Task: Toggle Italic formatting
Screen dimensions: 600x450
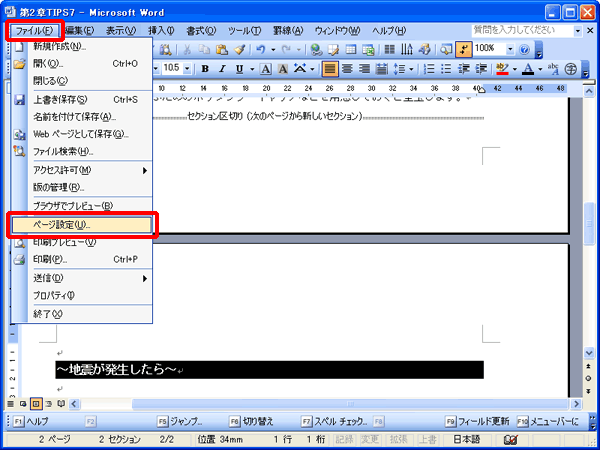Action: (222, 69)
